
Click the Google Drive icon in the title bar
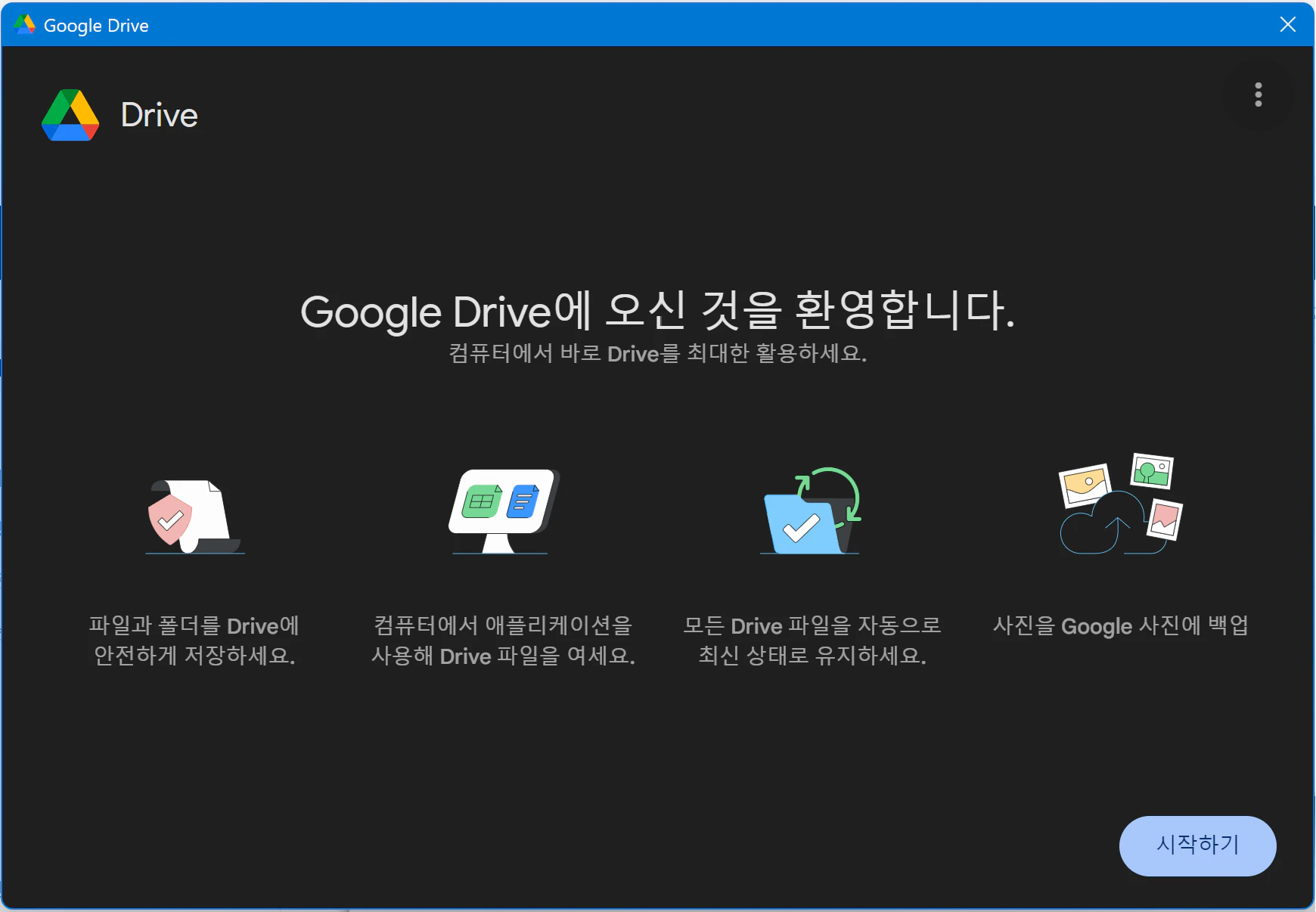pyautogui.click(x=23, y=23)
